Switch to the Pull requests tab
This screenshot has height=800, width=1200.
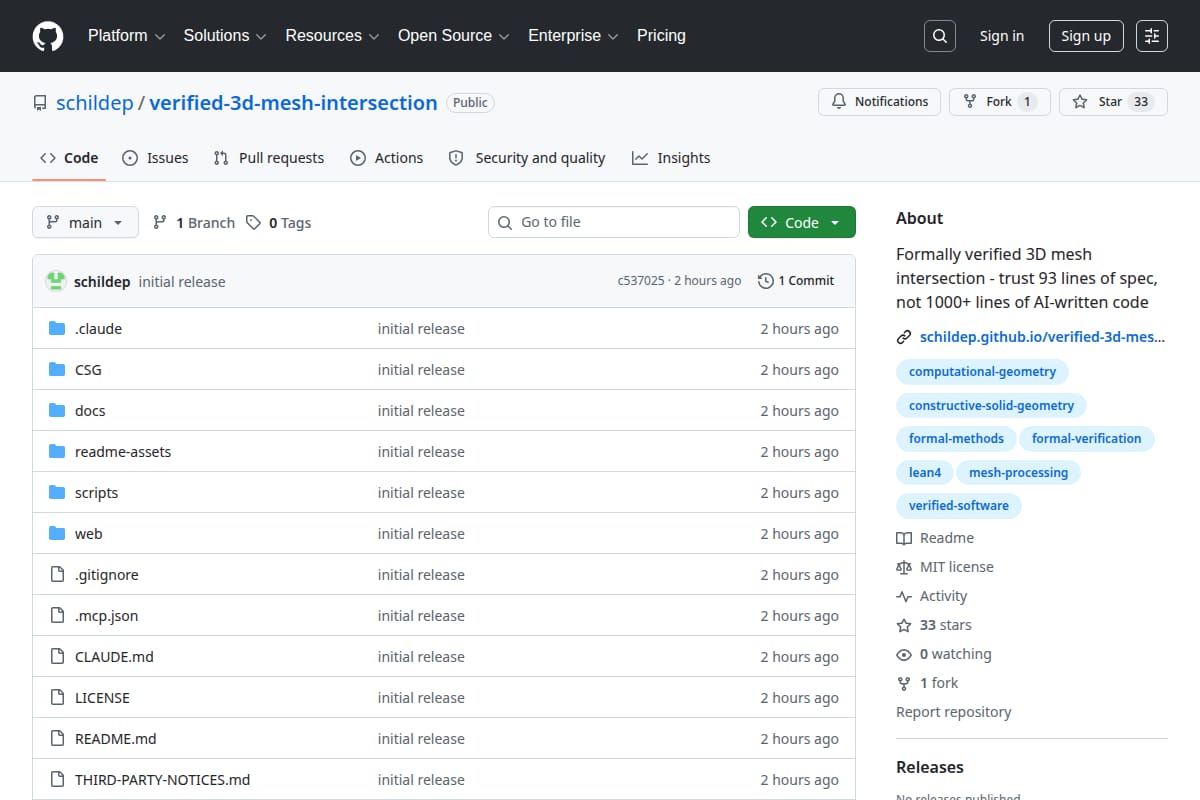[269, 158]
